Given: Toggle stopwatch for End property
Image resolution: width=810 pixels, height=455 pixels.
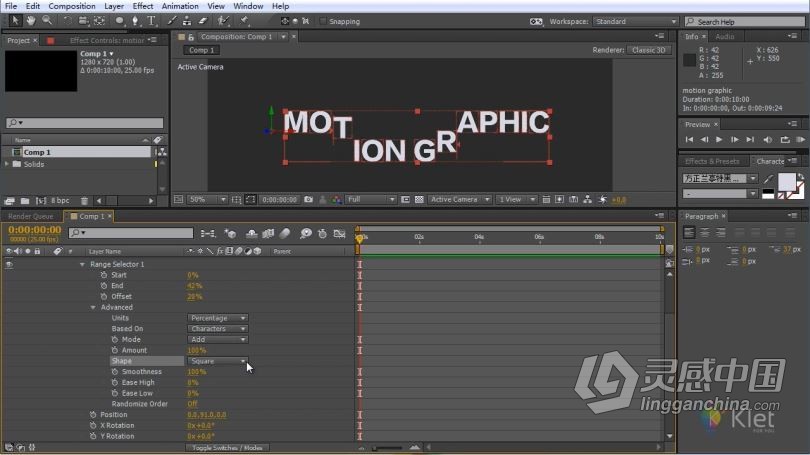Looking at the screenshot, I should [104, 286].
